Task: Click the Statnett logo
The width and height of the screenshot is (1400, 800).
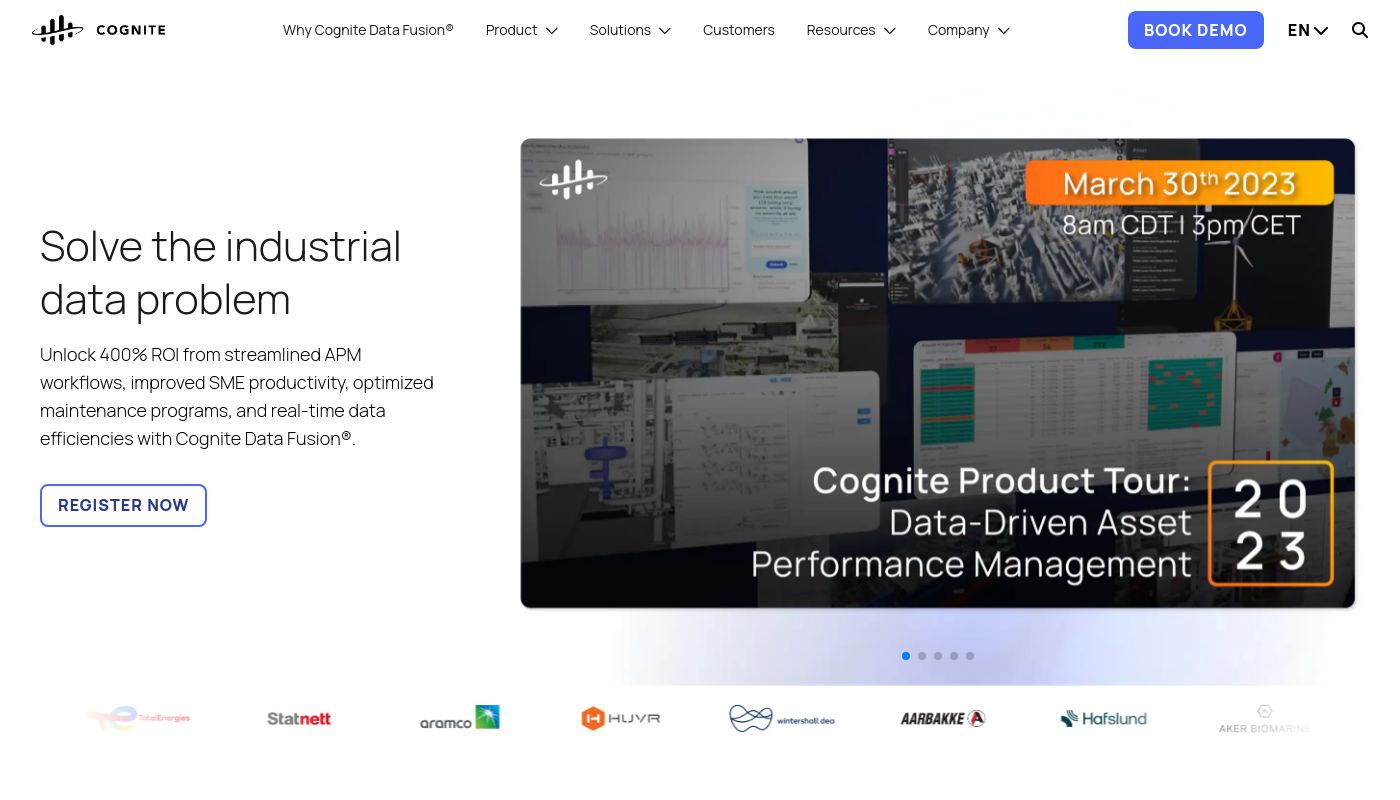Action: [x=299, y=718]
